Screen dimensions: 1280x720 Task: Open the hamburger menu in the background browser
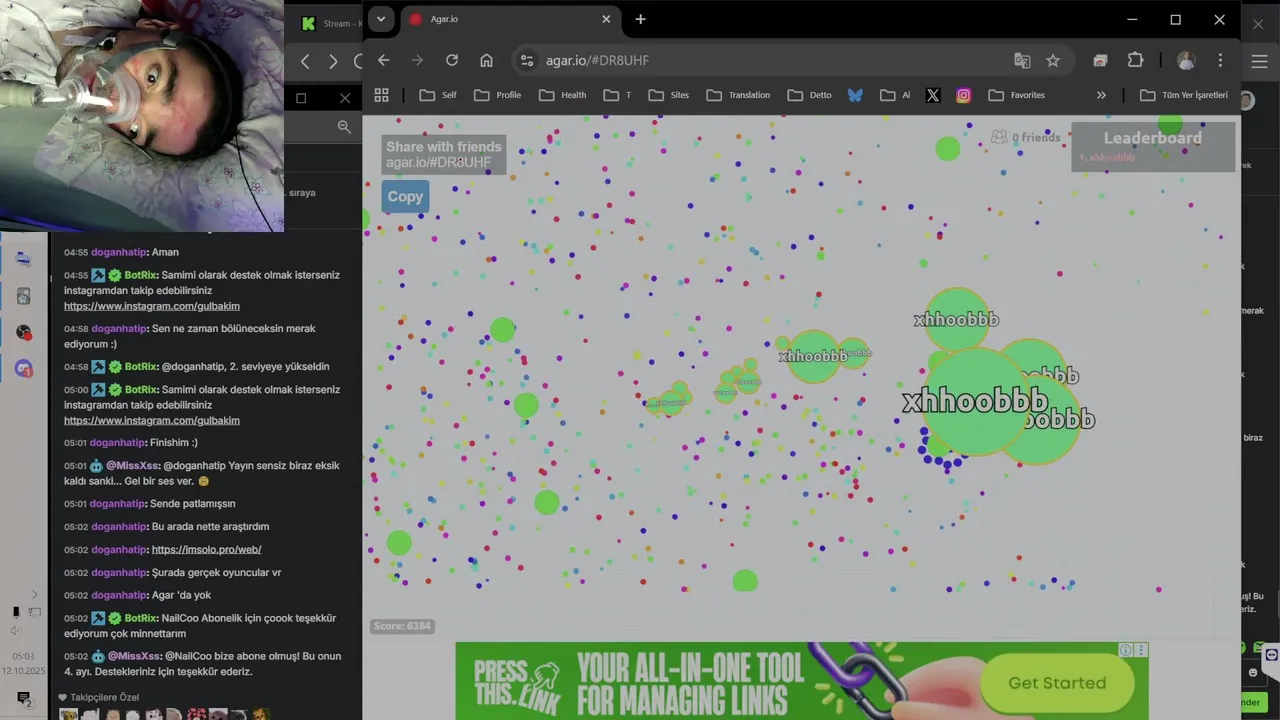(x=1259, y=61)
